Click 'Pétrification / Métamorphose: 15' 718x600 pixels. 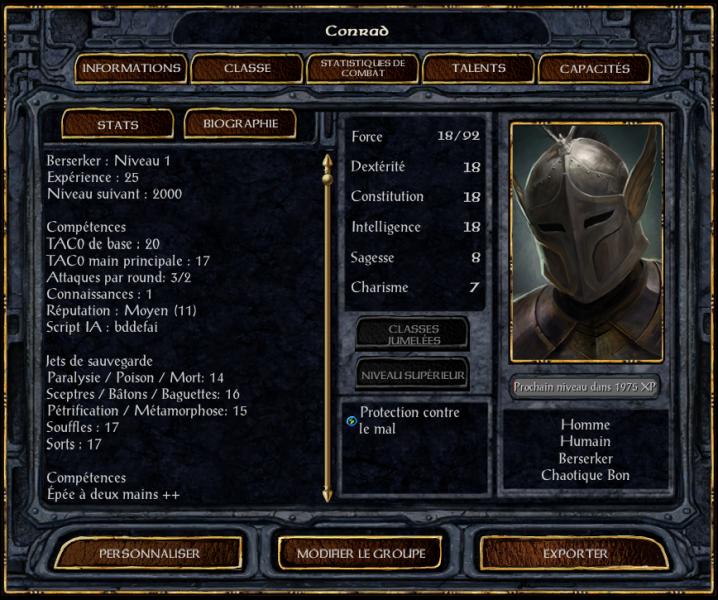point(147,410)
